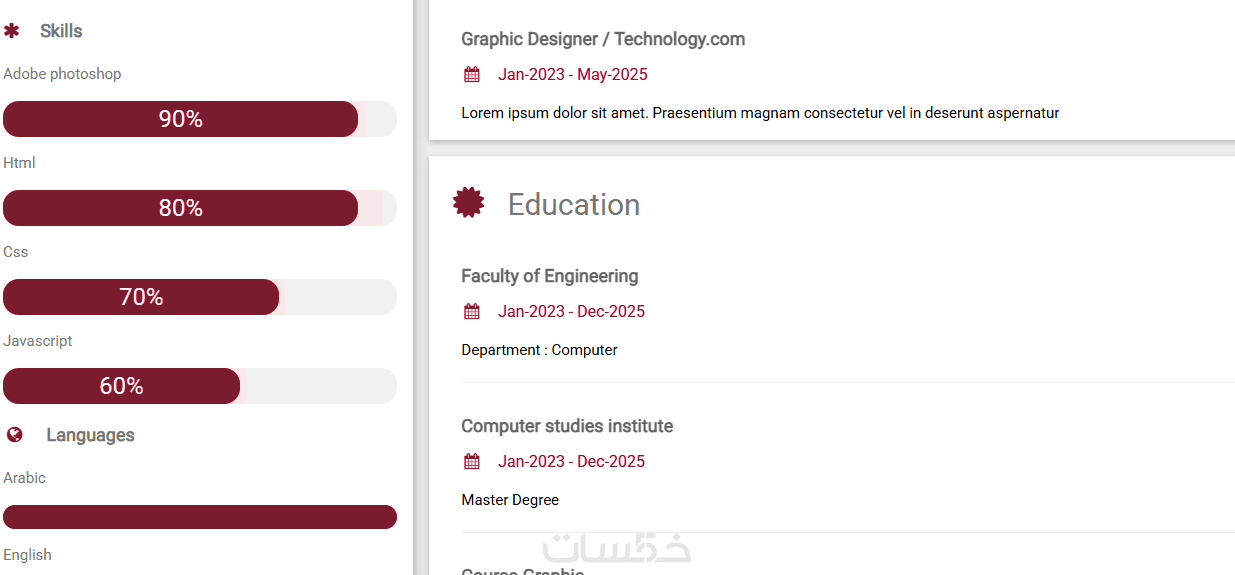
Task: Click calendar icon under Computer studies institute
Action: (x=472, y=462)
